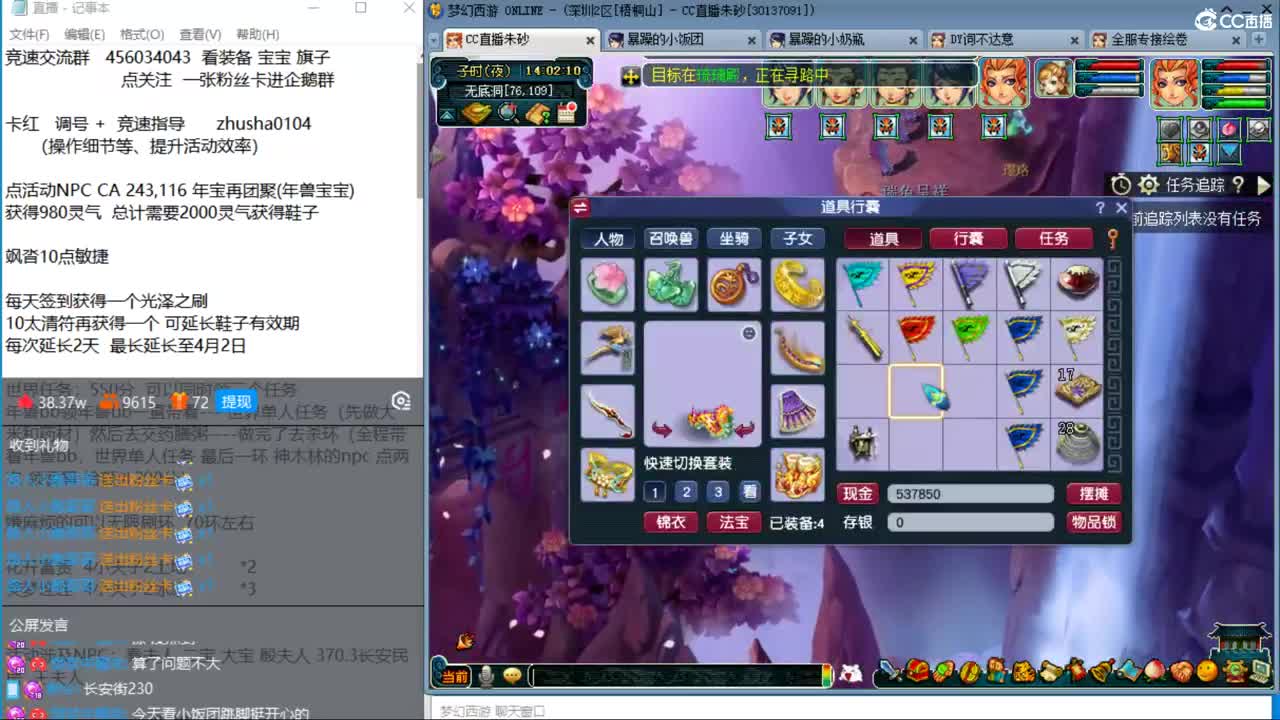Screen dimensions: 1280x720
Task: Select the purple skirt armor slot
Action: pos(797,411)
